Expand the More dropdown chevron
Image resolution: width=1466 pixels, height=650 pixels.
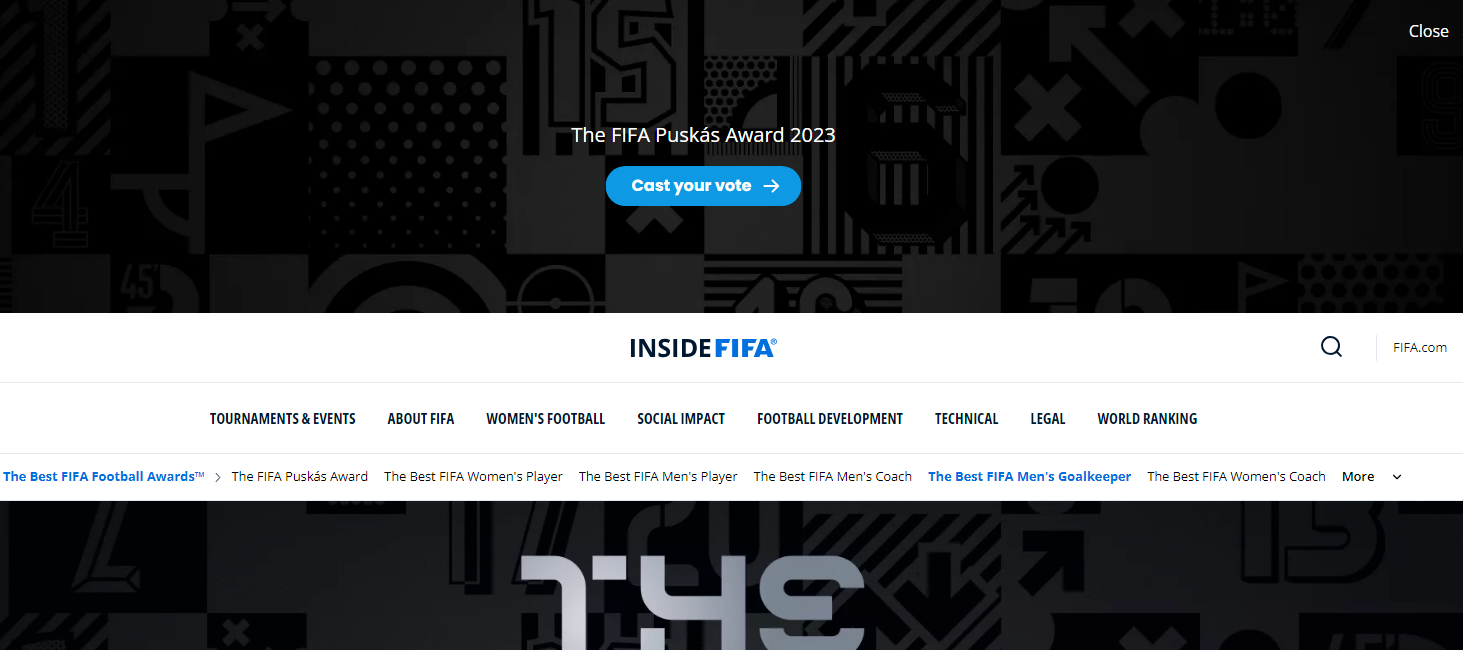1397,477
